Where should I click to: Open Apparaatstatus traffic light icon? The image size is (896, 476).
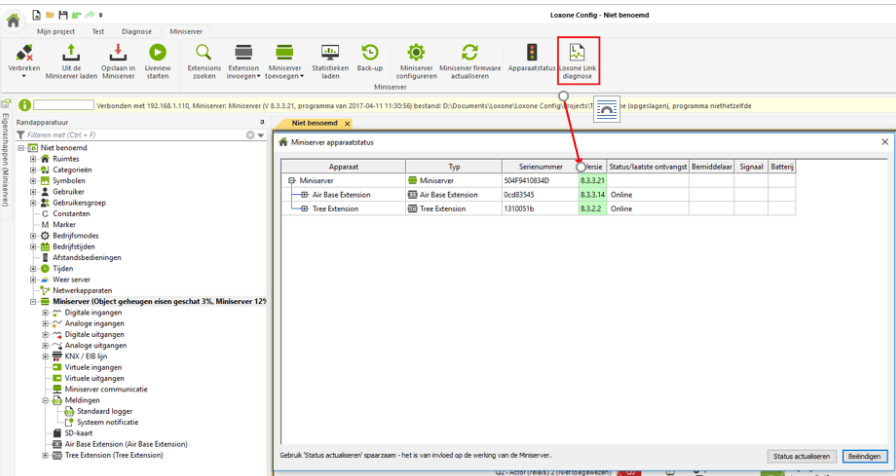point(531,52)
